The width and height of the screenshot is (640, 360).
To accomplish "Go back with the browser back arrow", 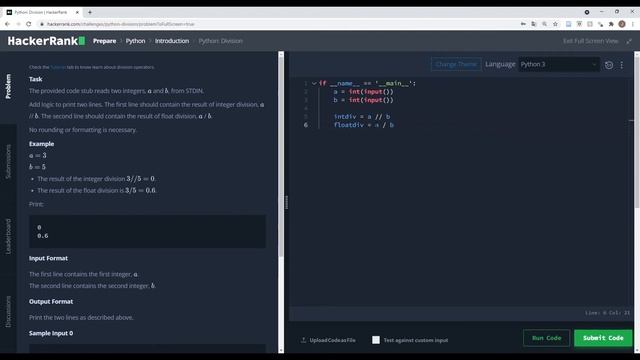I will 7,24.
